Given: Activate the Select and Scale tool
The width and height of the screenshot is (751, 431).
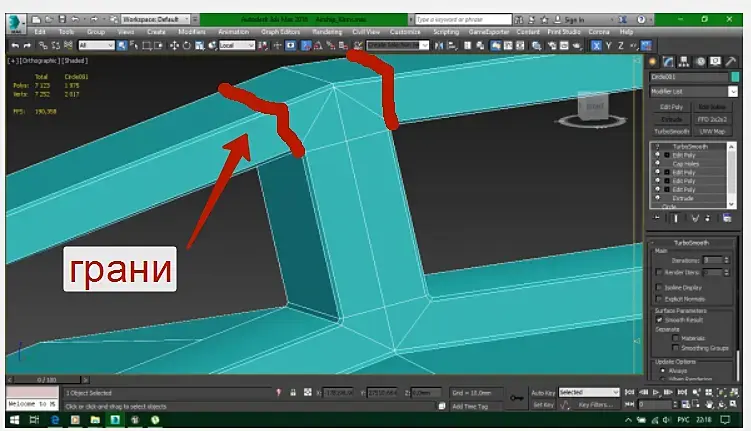Looking at the screenshot, I should pyautogui.click(x=200, y=45).
